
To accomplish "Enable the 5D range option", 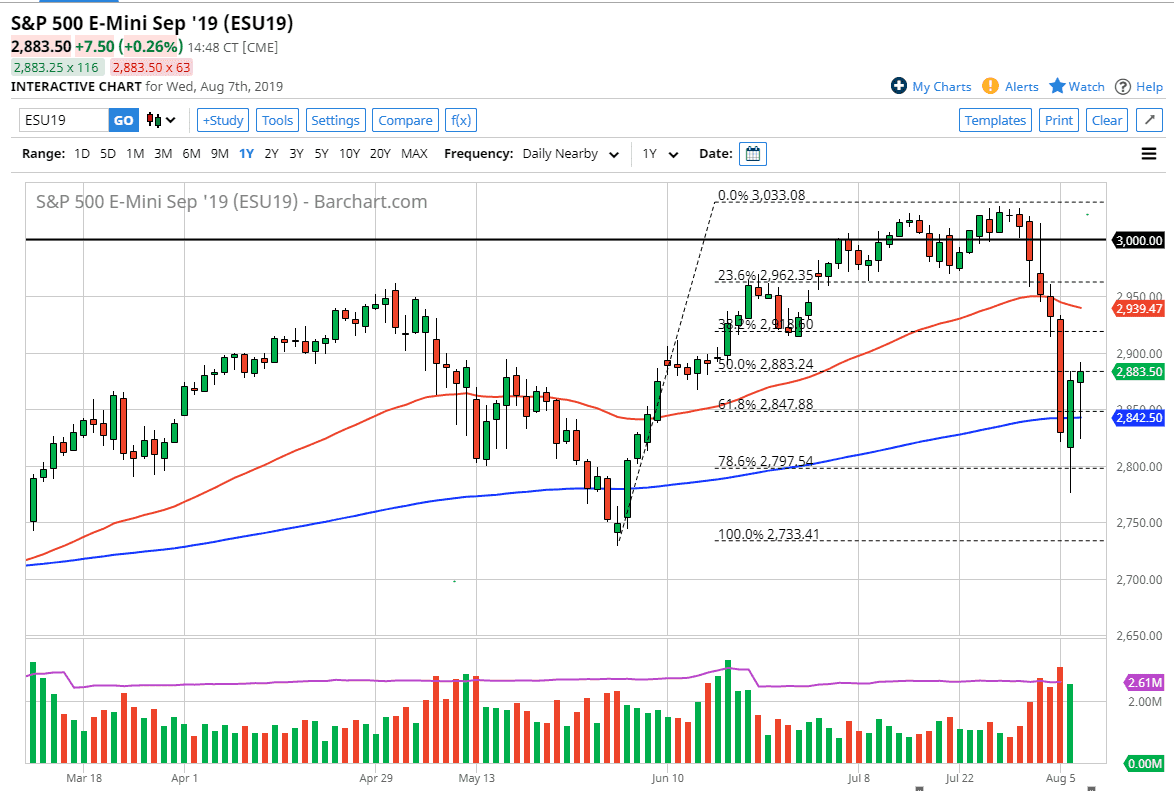I will (107, 153).
